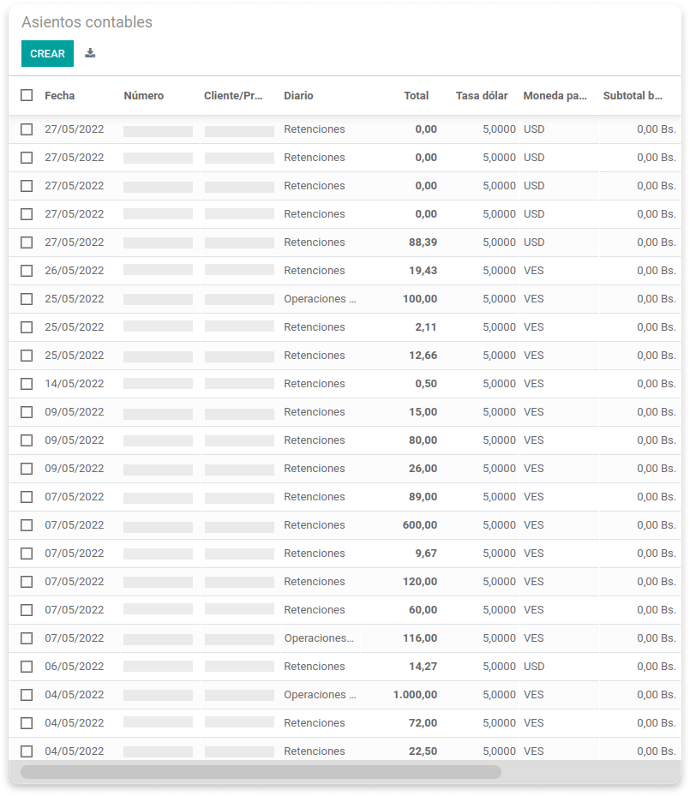Image resolution: width=690 pixels, height=796 pixels.
Task: Click the CREAR button
Action: pyautogui.click(x=47, y=53)
